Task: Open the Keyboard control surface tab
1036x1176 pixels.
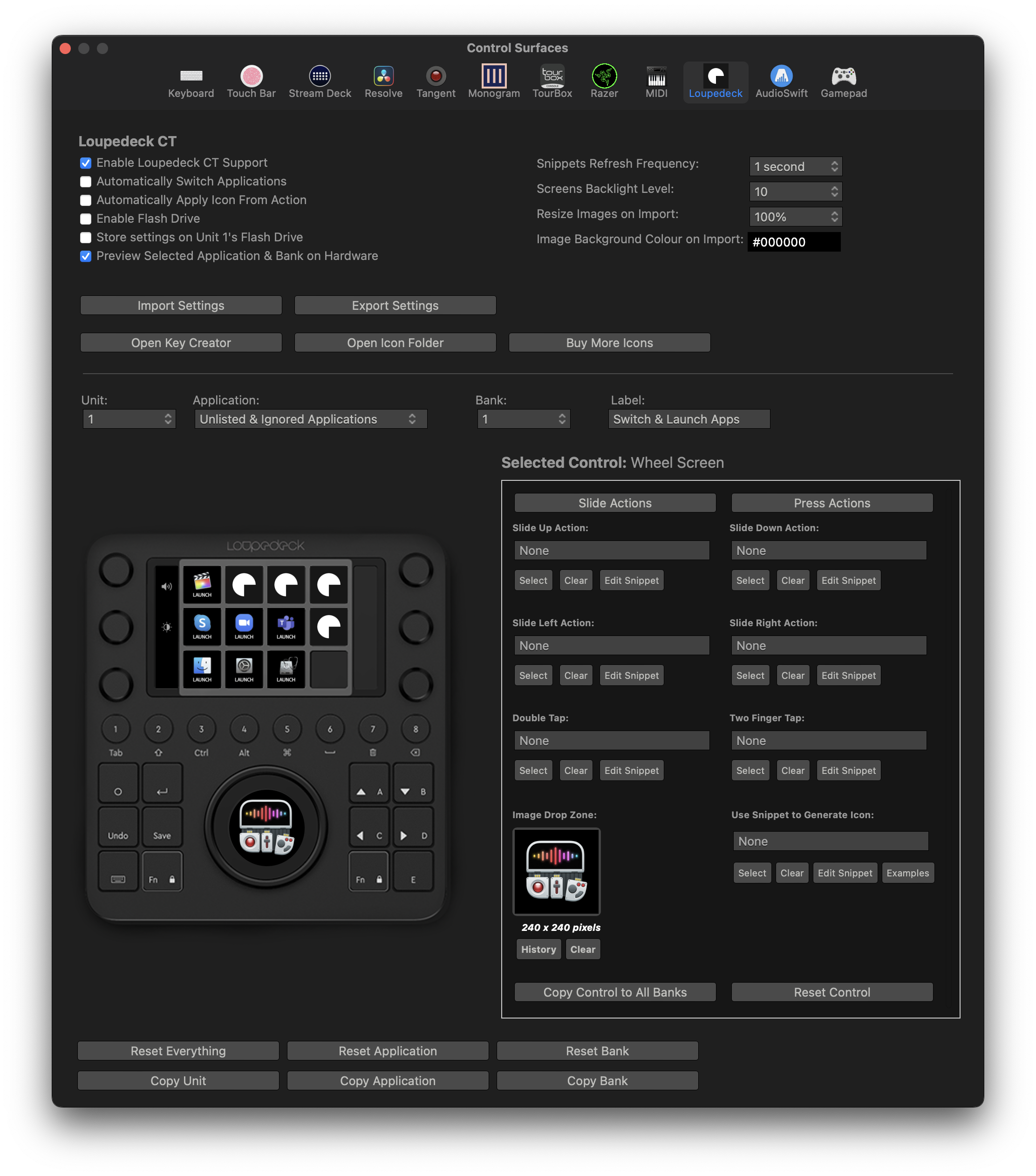Action: 191,82
